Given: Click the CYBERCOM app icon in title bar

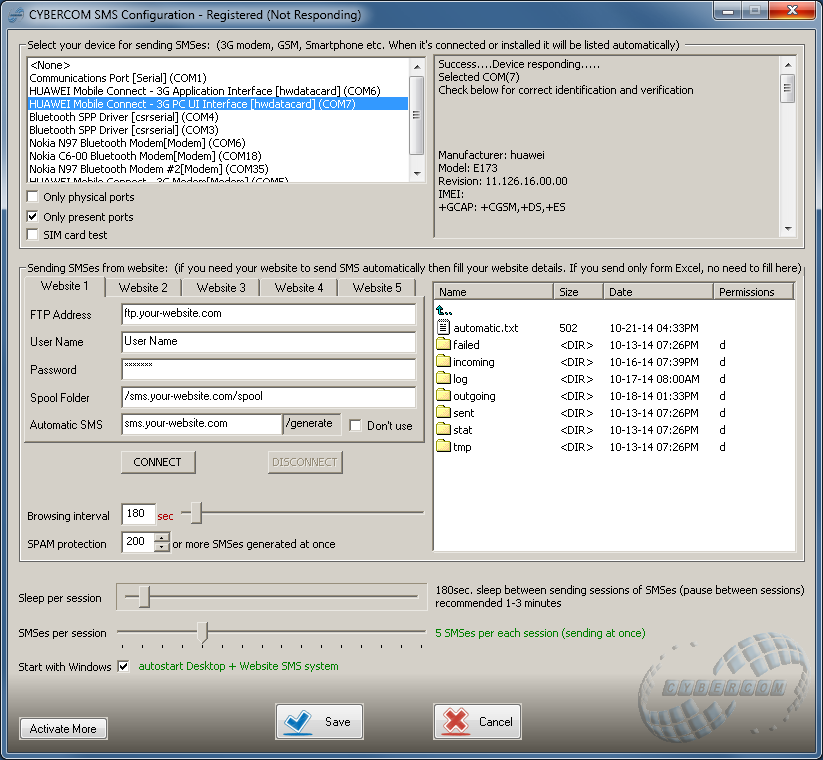Looking at the screenshot, I should (x=16, y=15).
